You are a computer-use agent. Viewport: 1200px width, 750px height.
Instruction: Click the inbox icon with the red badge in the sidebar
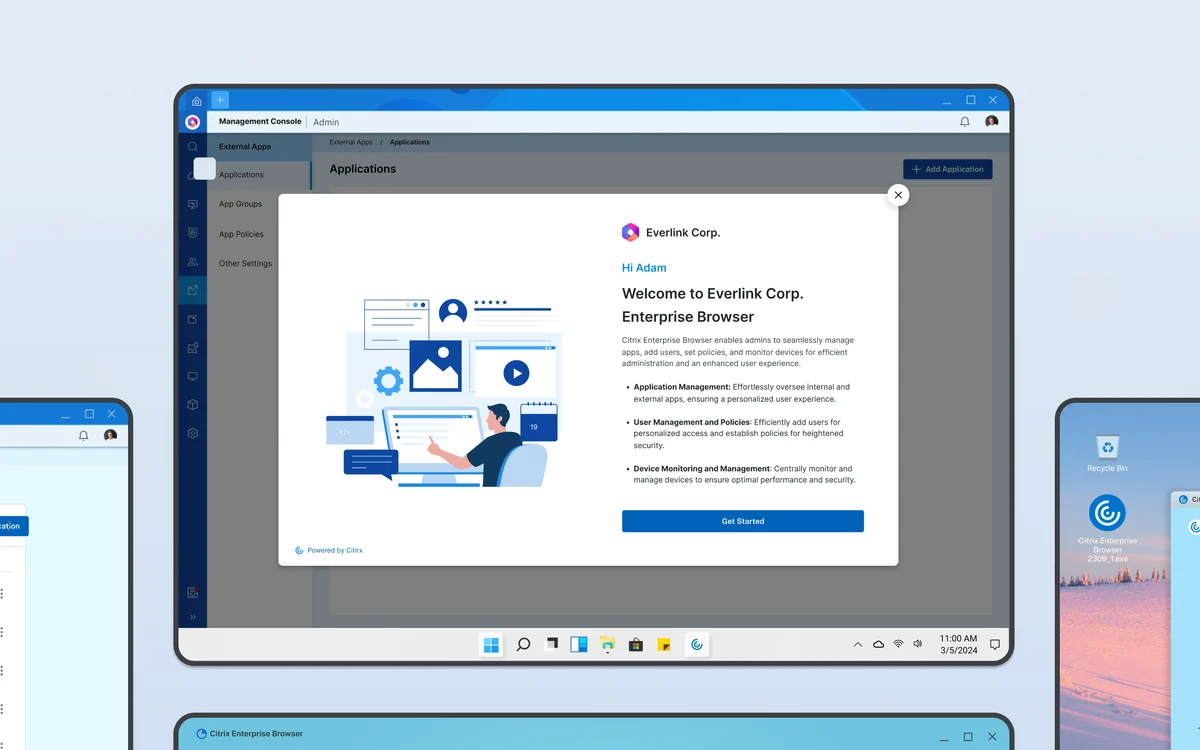click(193, 593)
